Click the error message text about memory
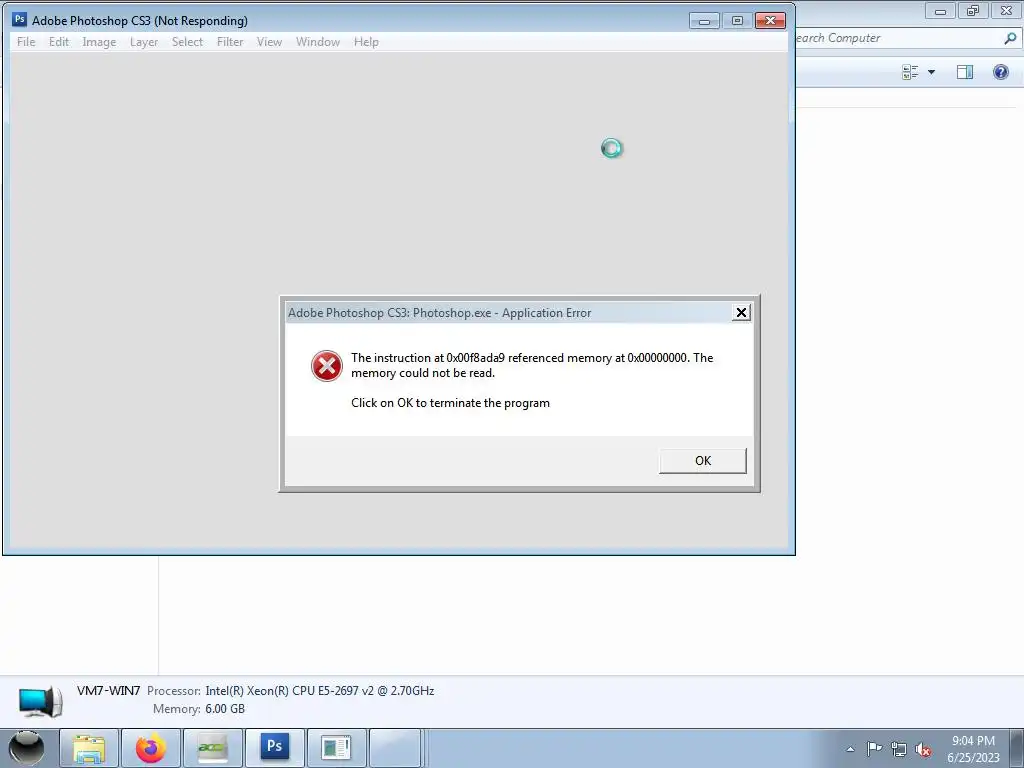 pyautogui.click(x=532, y=365)
